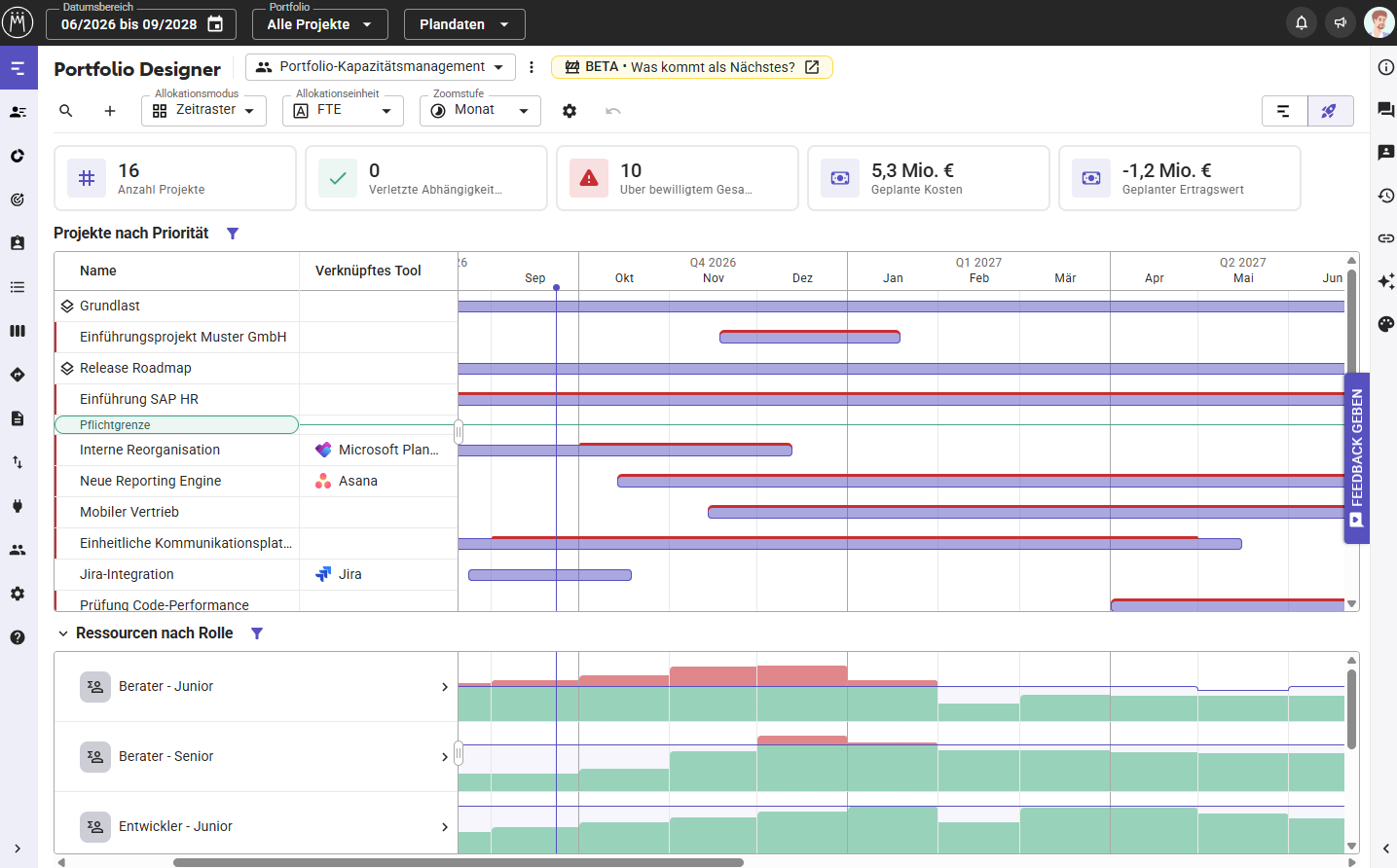
Task: Add a new item with plus icon
Action: 110,111
